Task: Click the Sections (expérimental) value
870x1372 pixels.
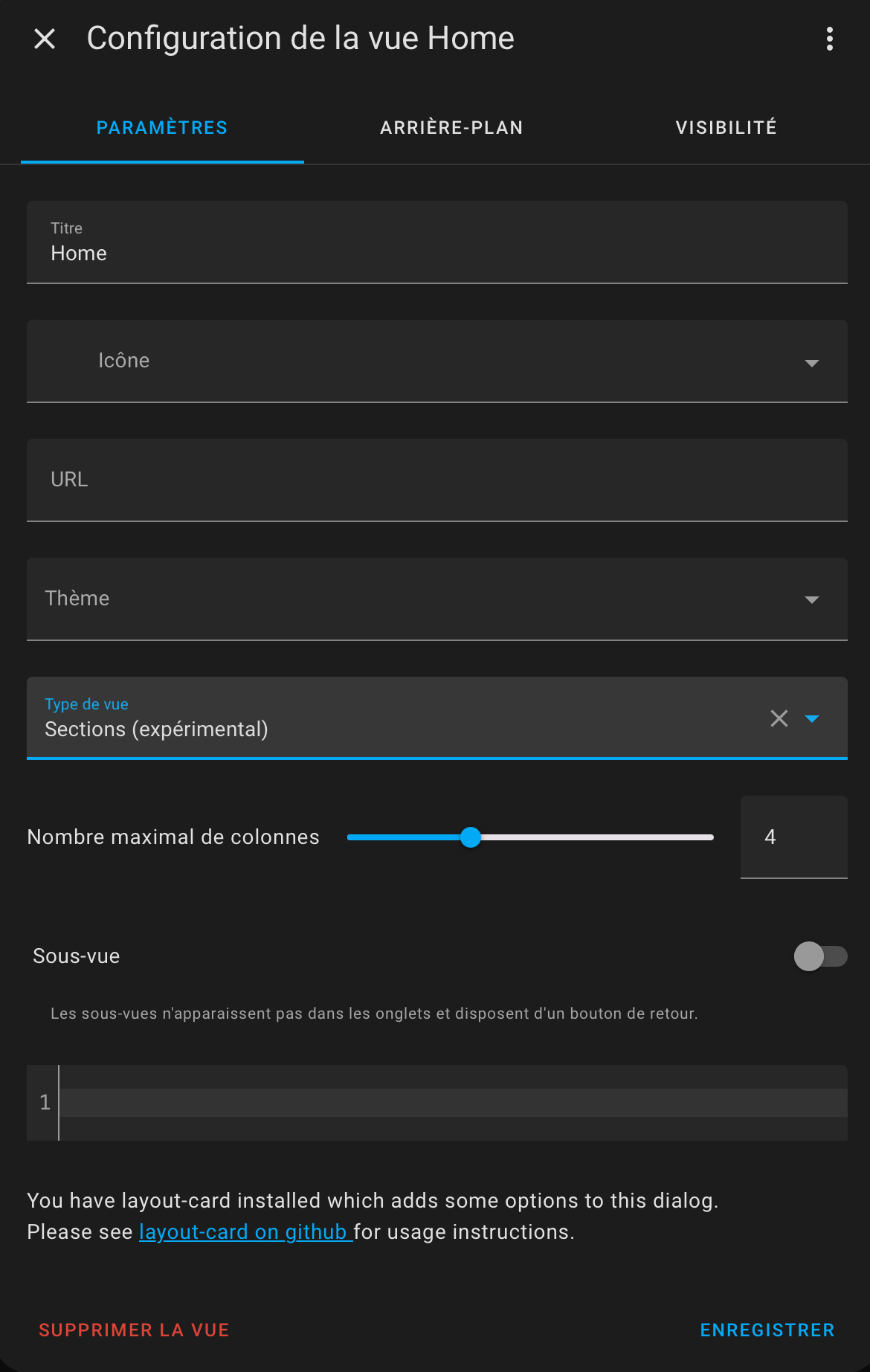Action: [156, 730]
